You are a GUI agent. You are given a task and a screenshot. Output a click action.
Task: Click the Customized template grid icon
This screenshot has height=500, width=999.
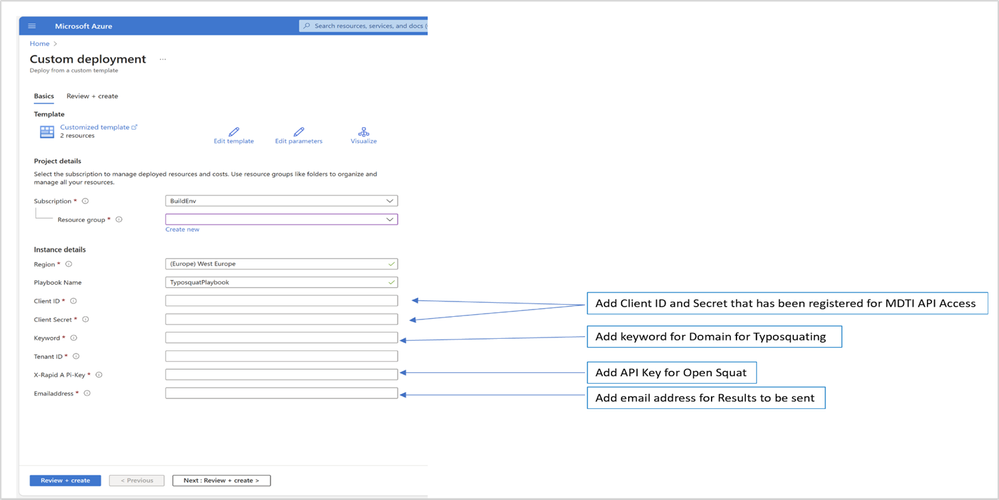click(47, 132)
